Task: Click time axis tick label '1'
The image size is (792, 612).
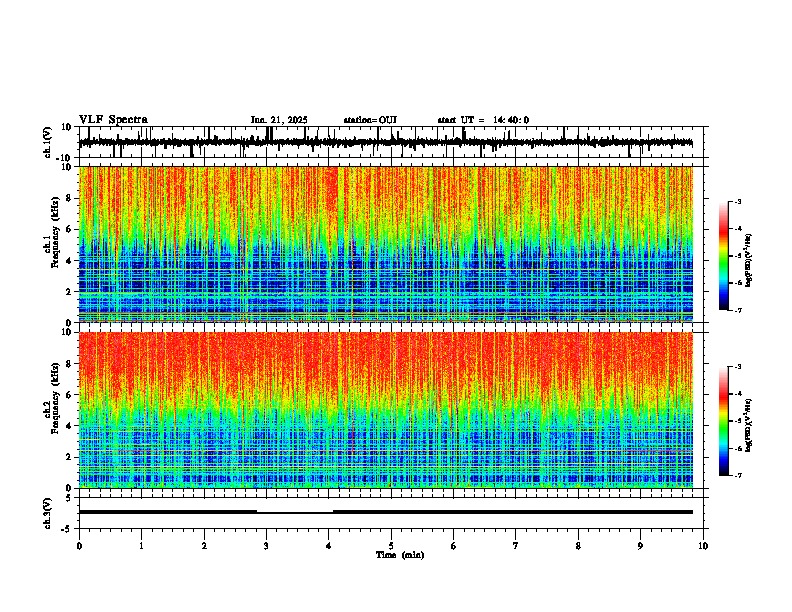Action: [x=142, y=546]
